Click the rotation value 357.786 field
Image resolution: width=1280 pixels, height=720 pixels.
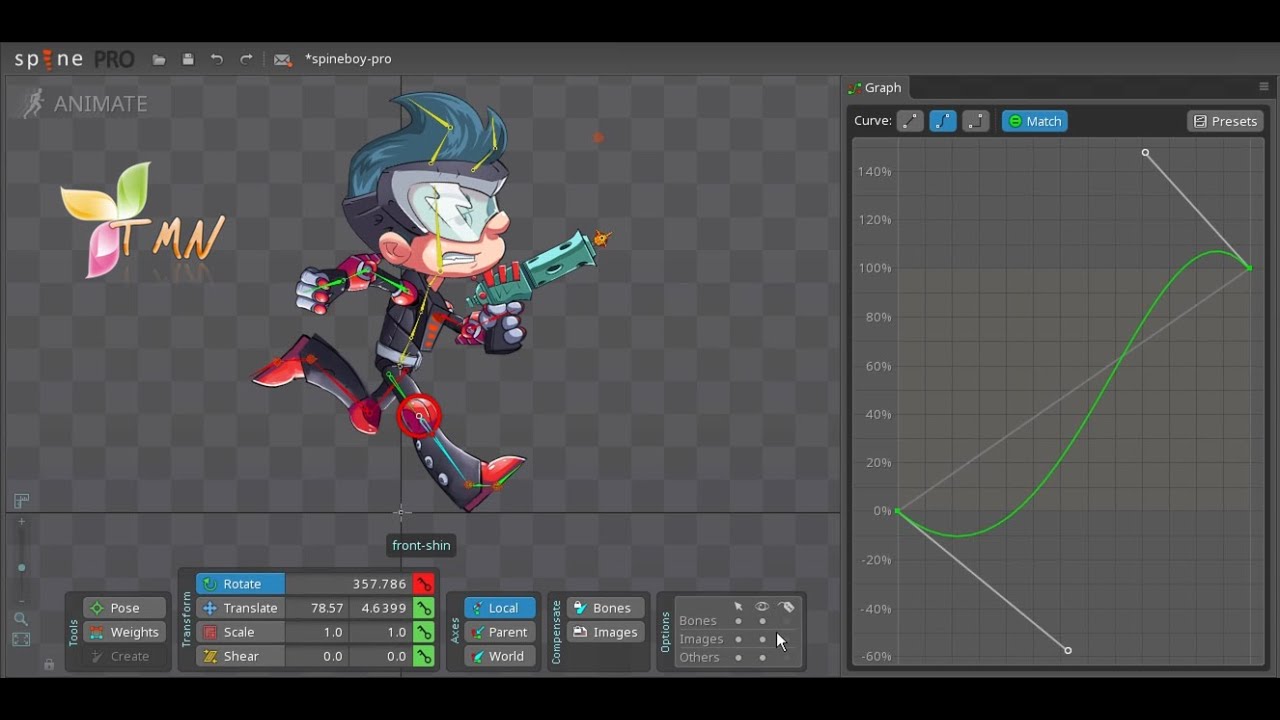point(349,584)
